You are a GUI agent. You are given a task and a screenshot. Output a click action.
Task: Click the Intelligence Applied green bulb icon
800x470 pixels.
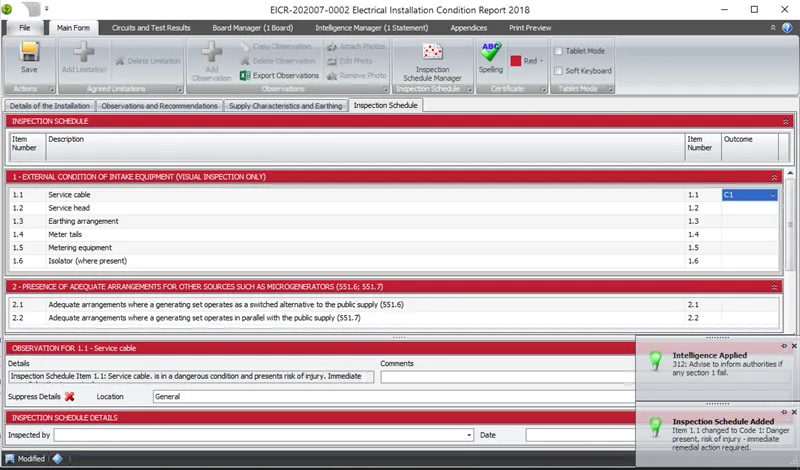pyautogui.click(x=655, y=360)
